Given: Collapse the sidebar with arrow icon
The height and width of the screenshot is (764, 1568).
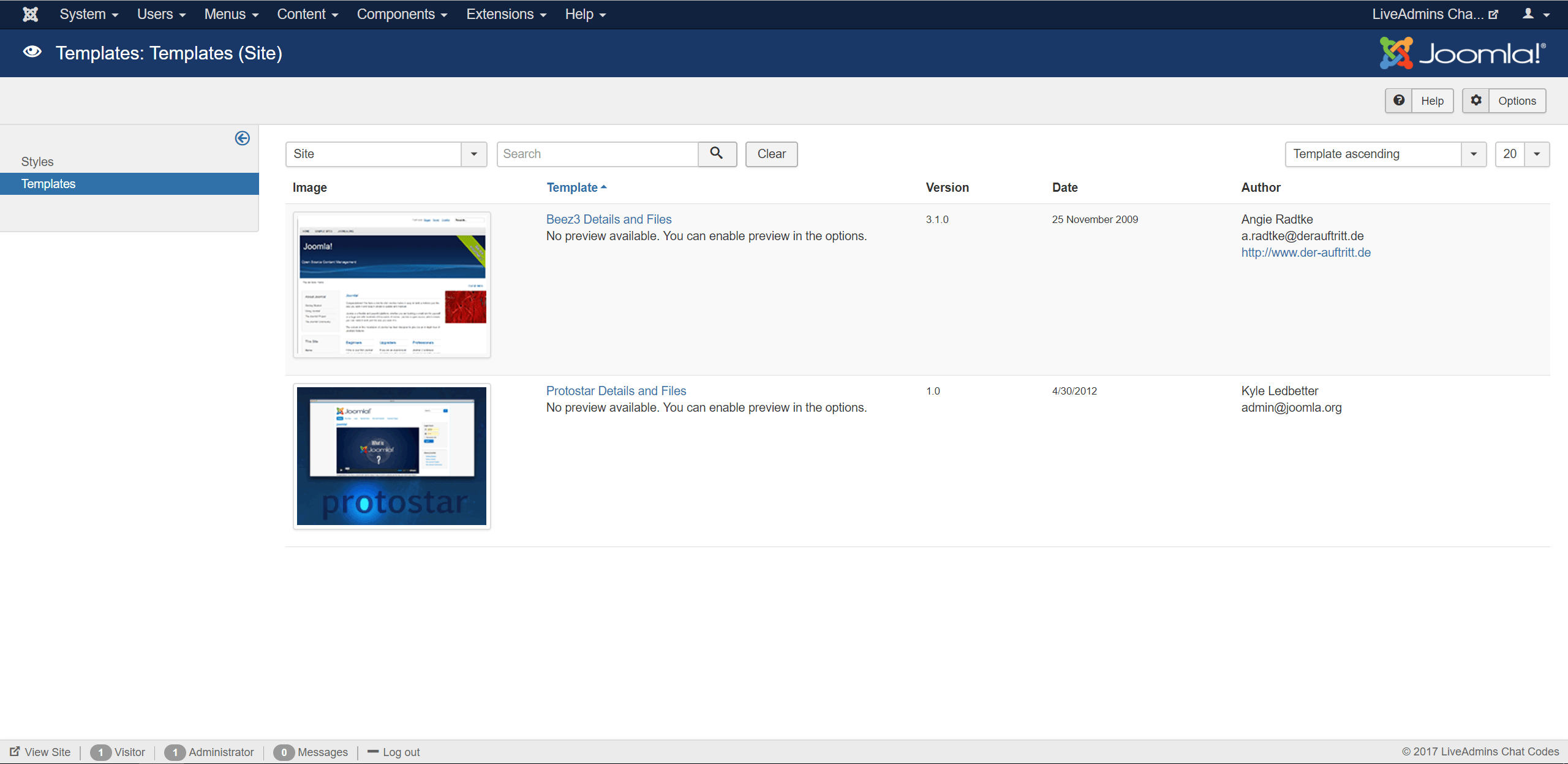Looking at the screenshot, I should [x=242, y=138].
